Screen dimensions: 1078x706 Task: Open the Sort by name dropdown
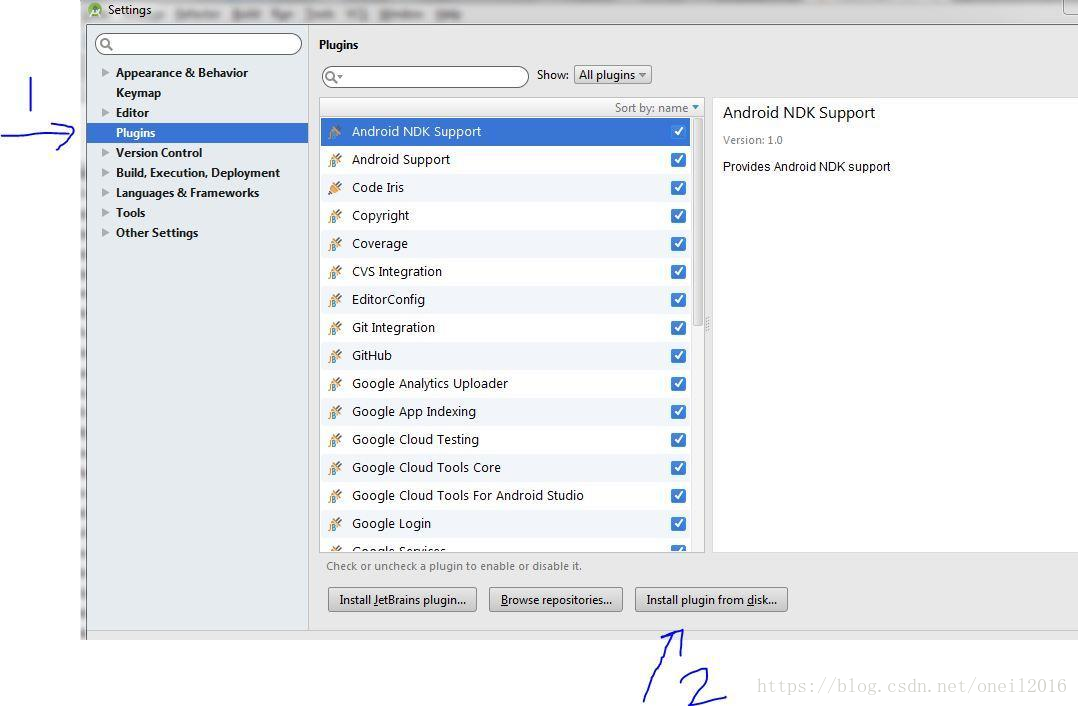tap(657, 108)
